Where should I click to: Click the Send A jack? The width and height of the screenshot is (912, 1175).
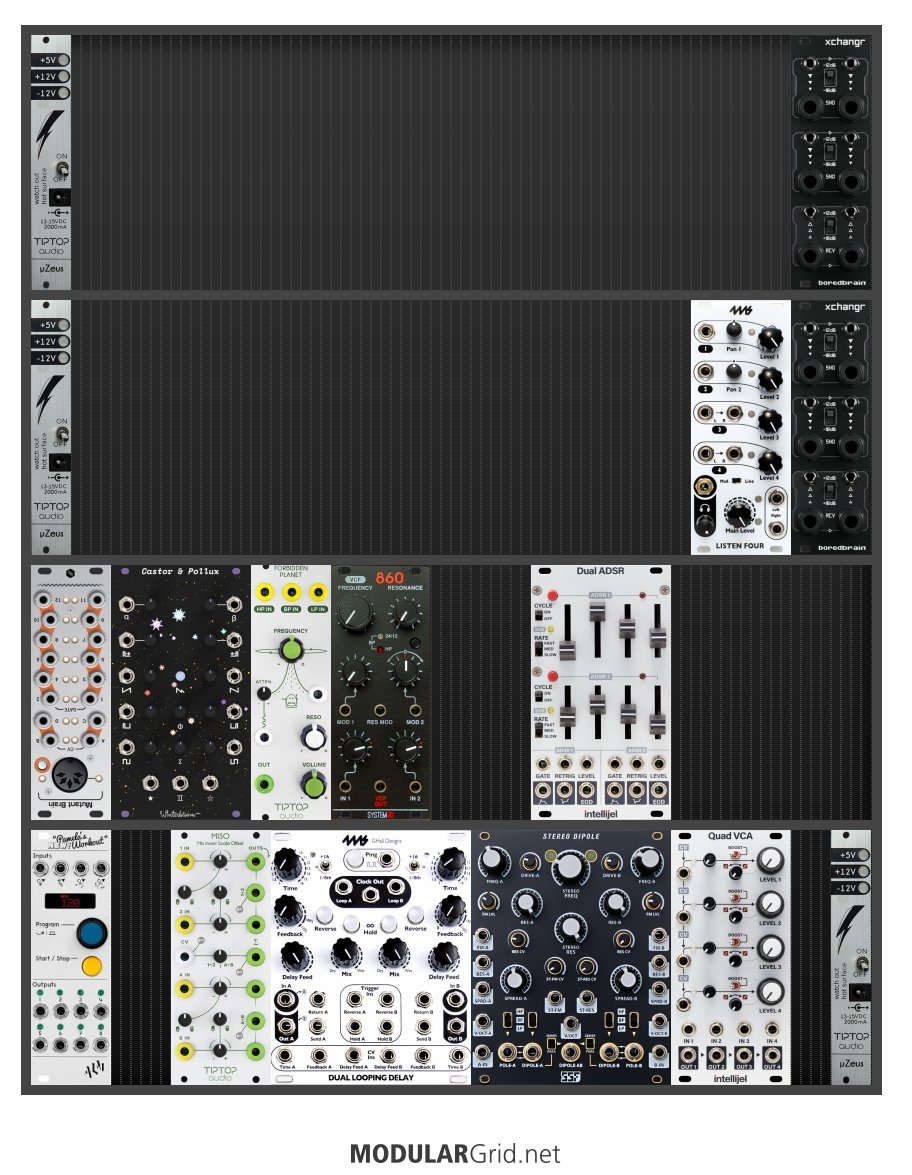pyautogui.click(x=317, y=1026)
